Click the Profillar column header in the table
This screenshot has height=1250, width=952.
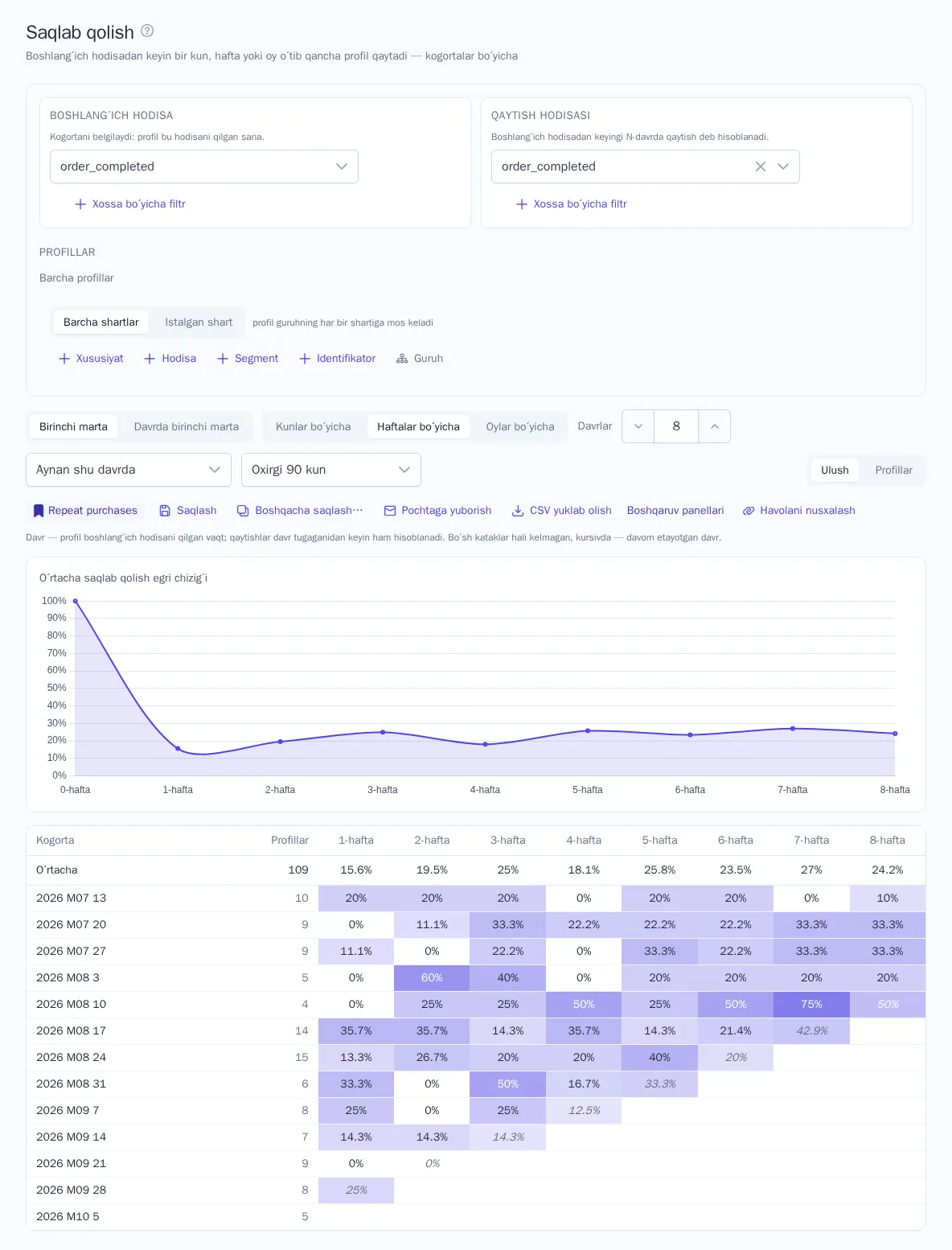pos(289,841)
